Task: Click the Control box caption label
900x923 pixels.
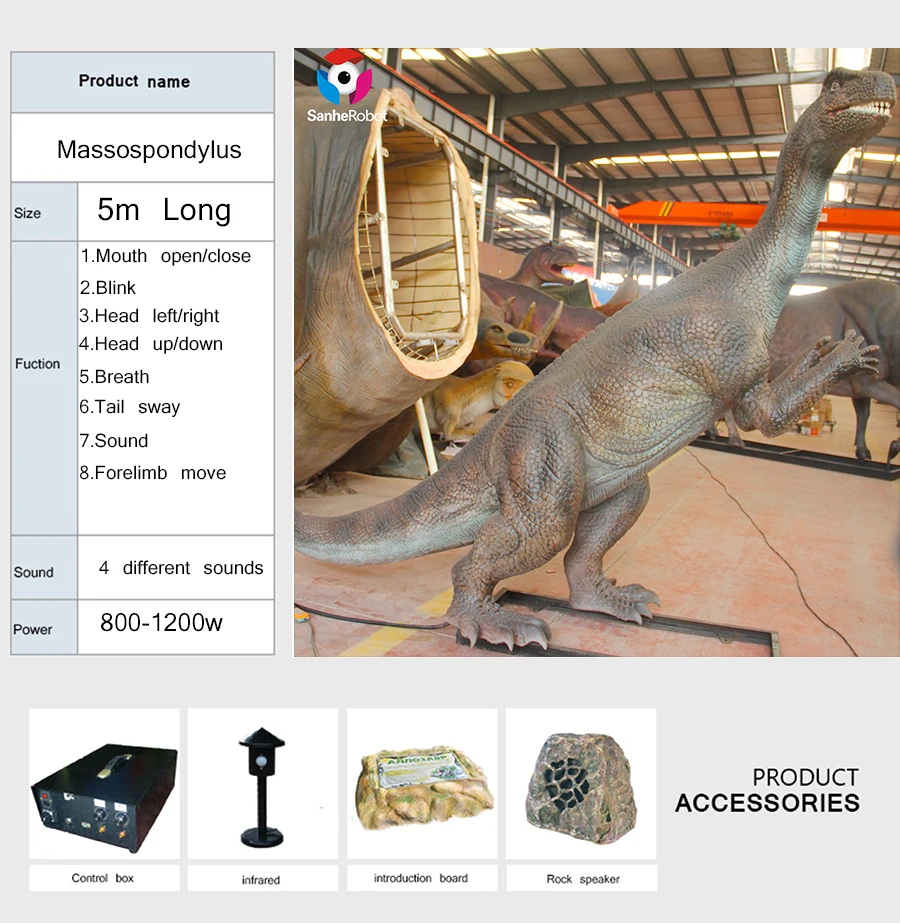Action: coord(102,878)
